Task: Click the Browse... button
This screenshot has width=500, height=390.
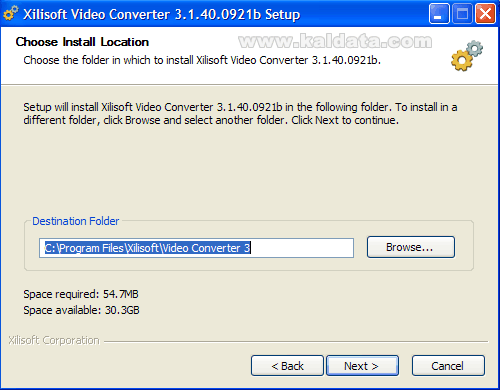Action: tap(411, 247)
